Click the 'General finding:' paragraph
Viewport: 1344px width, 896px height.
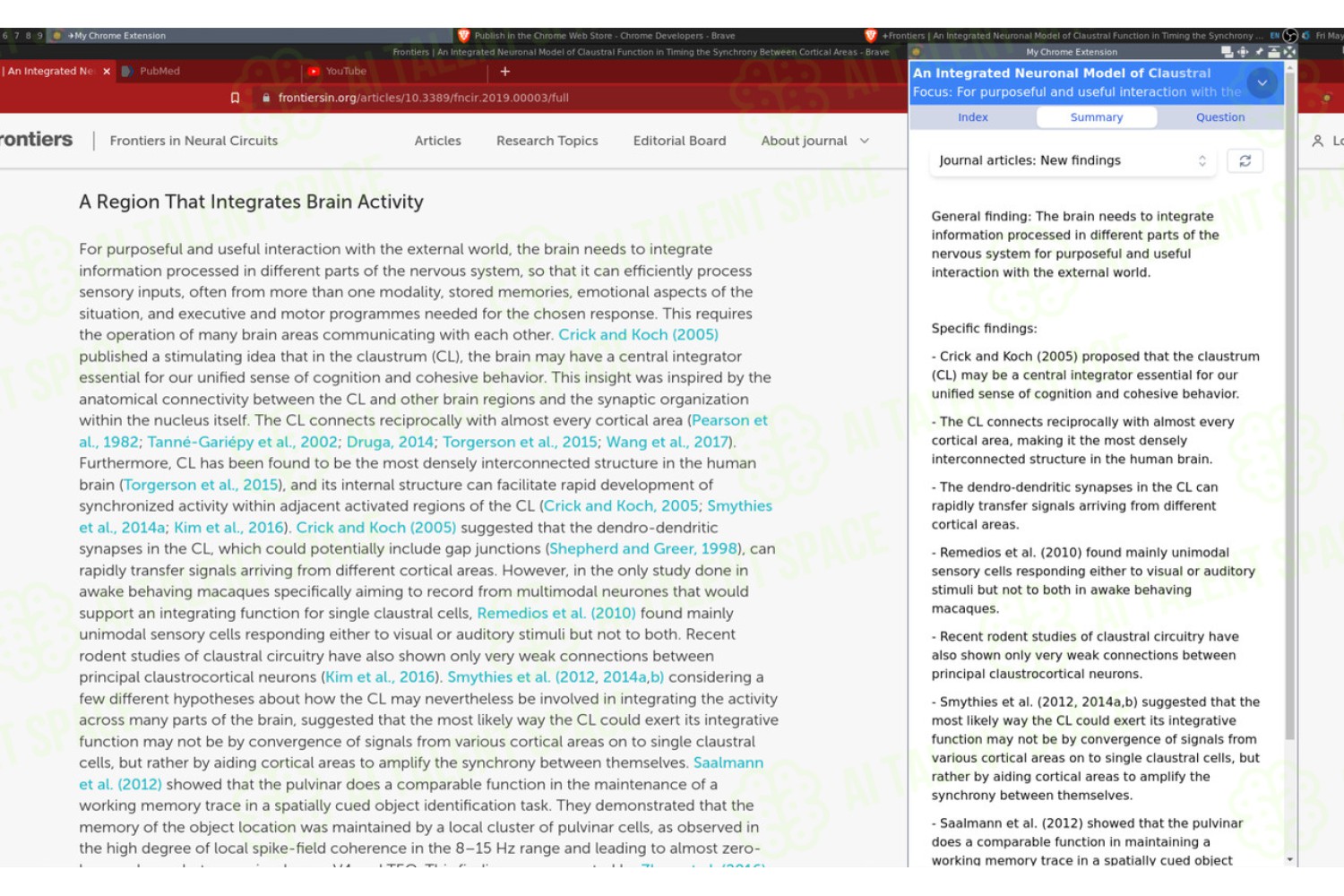pyautogui.click(x=1075, y=245)
